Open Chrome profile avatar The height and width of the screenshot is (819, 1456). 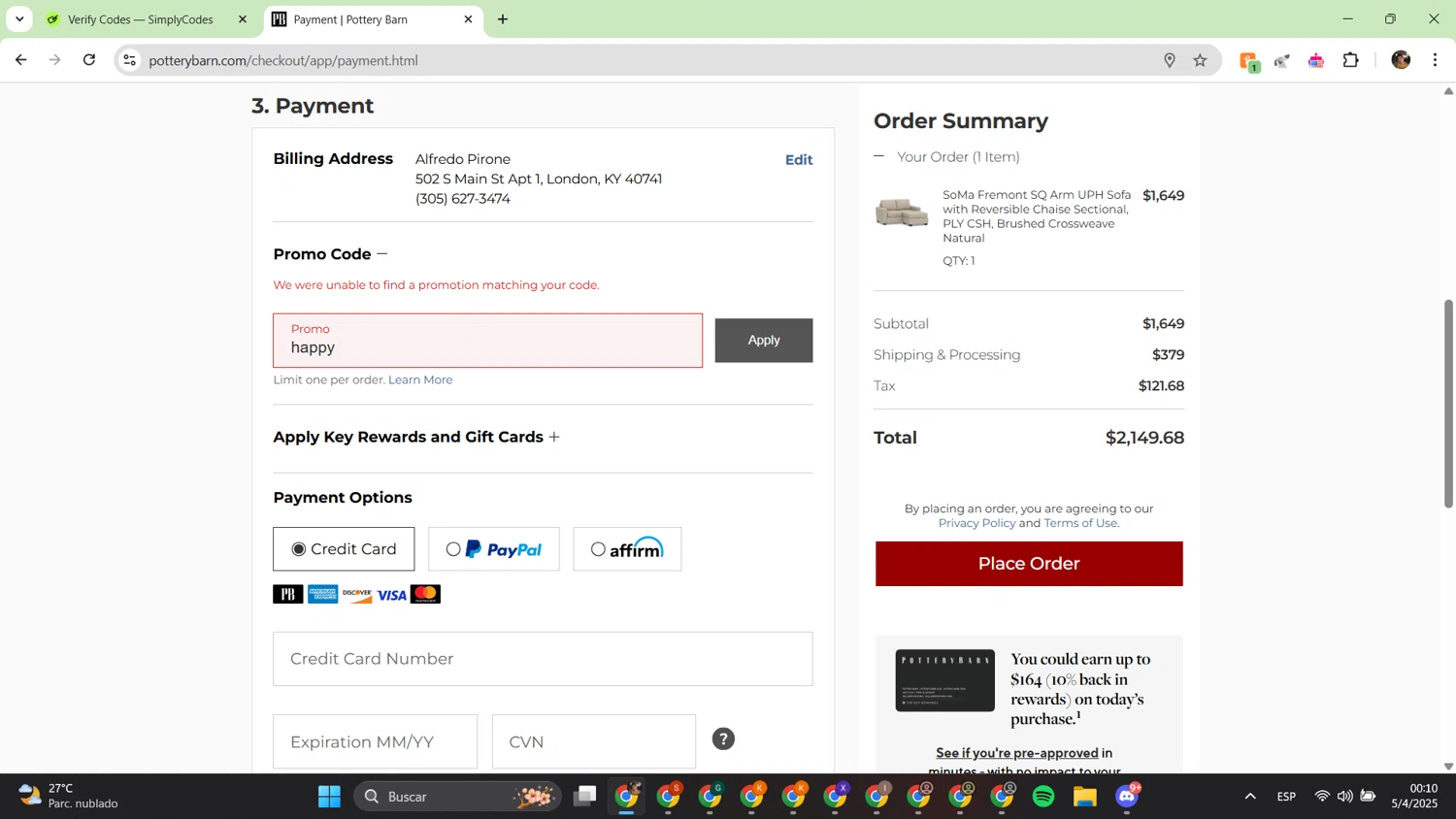(x=1401, y=60)
